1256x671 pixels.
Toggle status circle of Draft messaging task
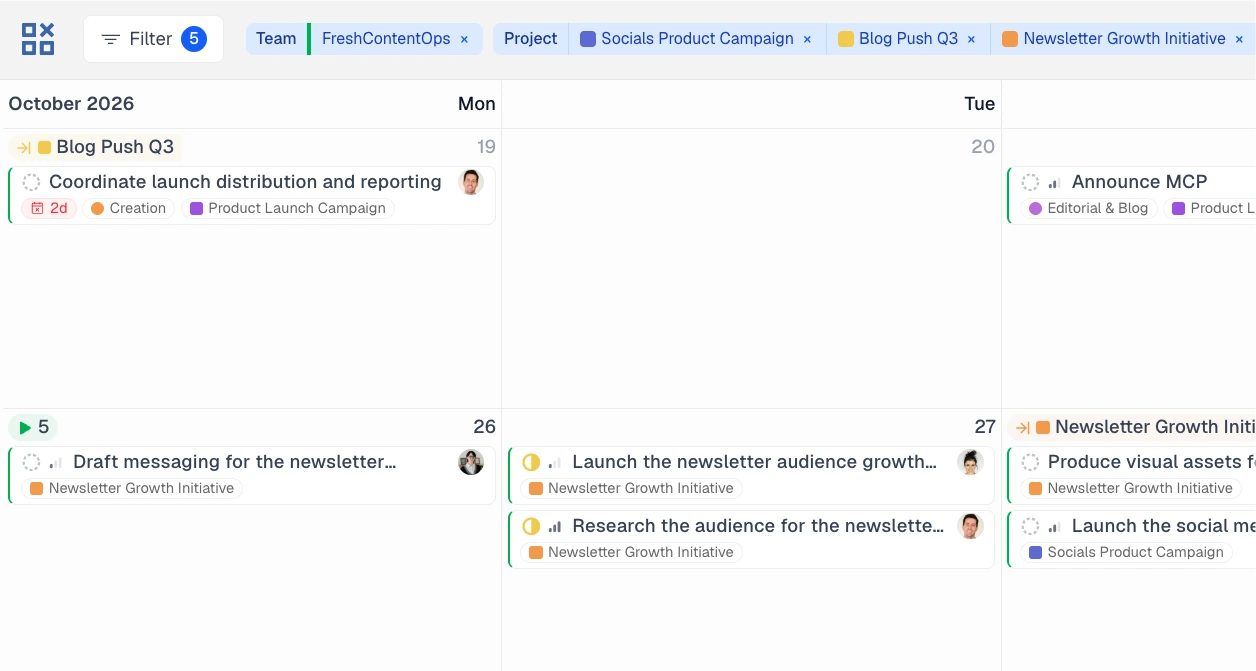(x=31, y=462)
